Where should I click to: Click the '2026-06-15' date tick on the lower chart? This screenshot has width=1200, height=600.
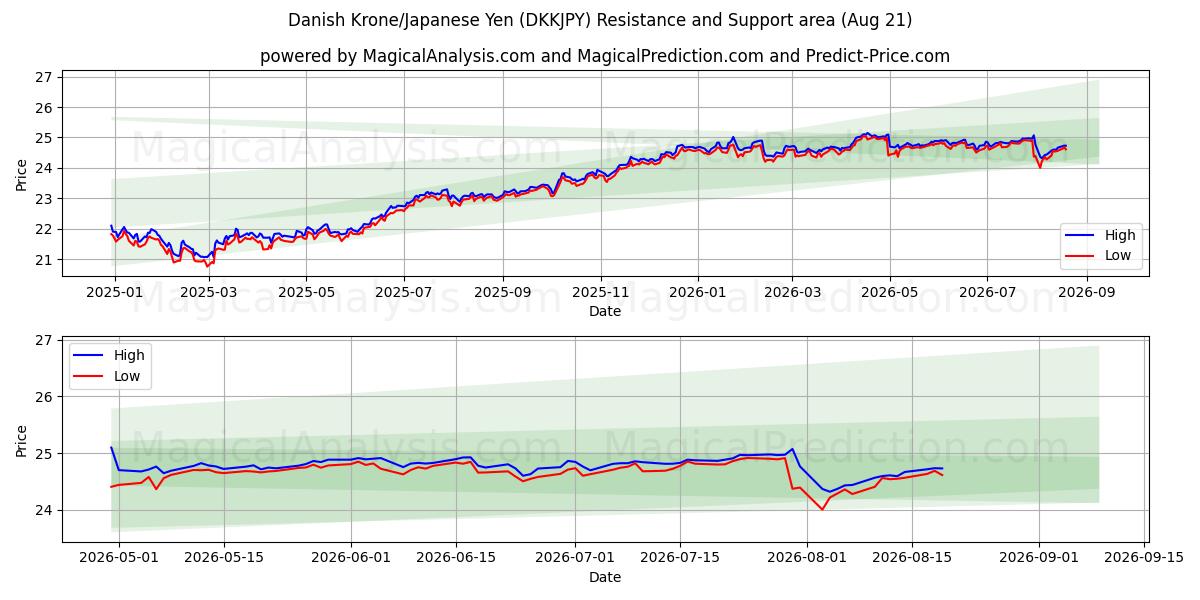tap(456, 558)
